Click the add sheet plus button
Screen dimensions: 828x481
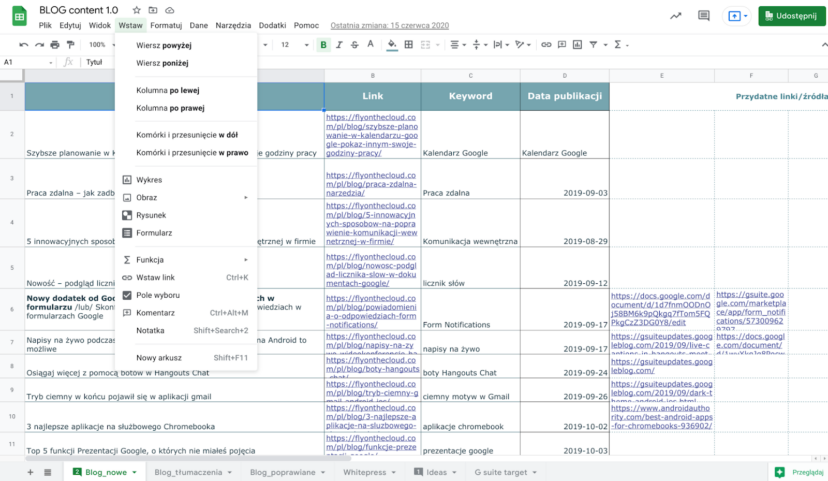pyautogui.click(x=30, y=473)
